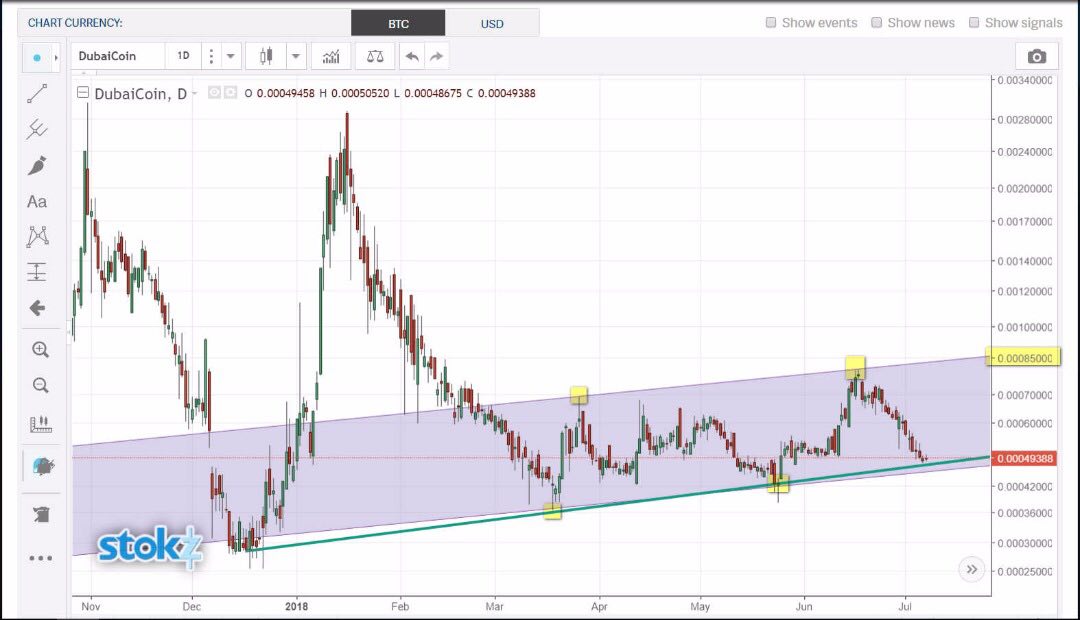This screenshot has height=620, width=1080.
Task: Click the yellow marker at late-May low
Action: pyautogui.click(x=778, y=483)
